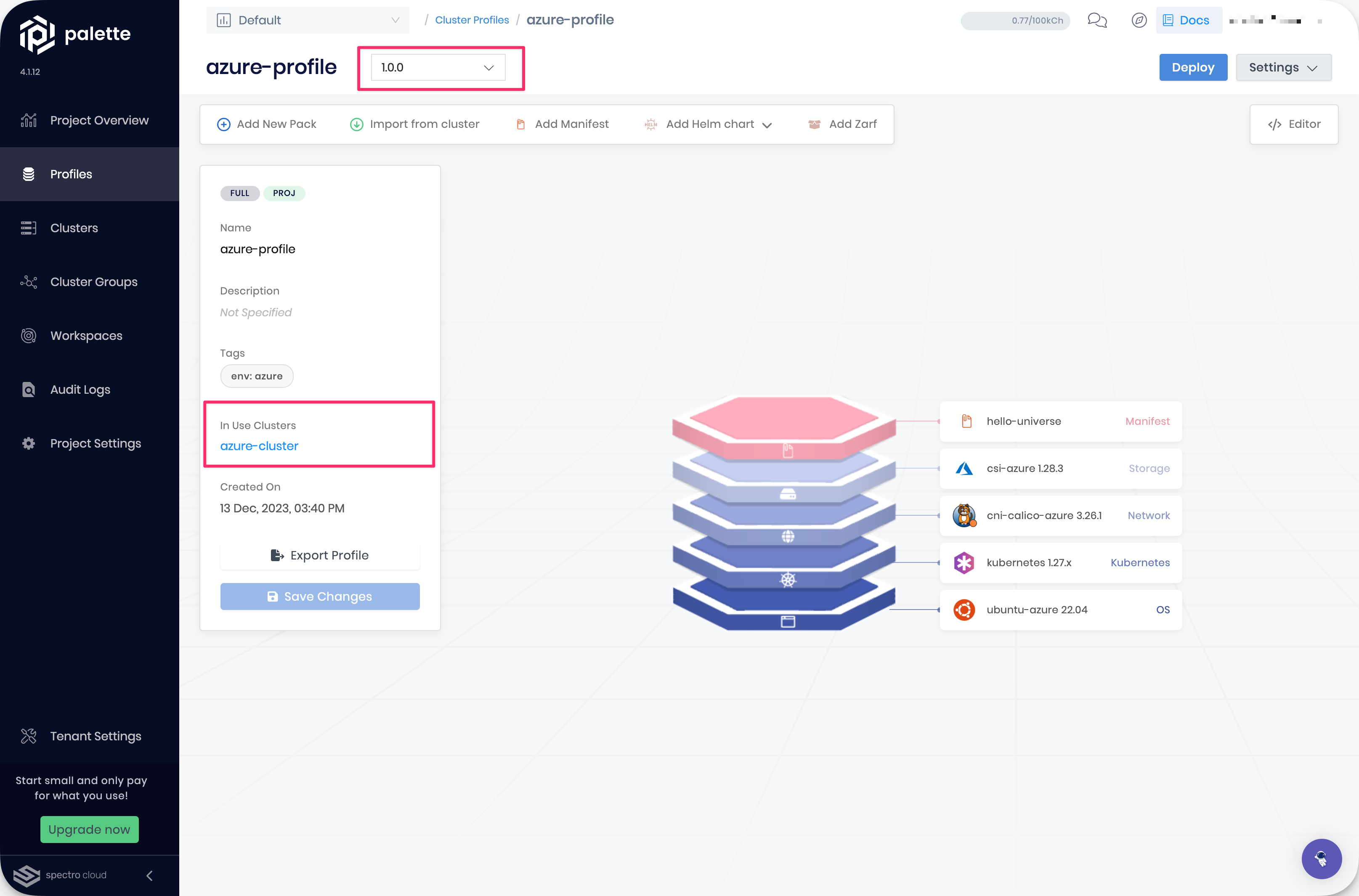Screen dimensions: 1359x896
Task: Open the kubernetes 1.27.x pack row
Action: 1061,563
